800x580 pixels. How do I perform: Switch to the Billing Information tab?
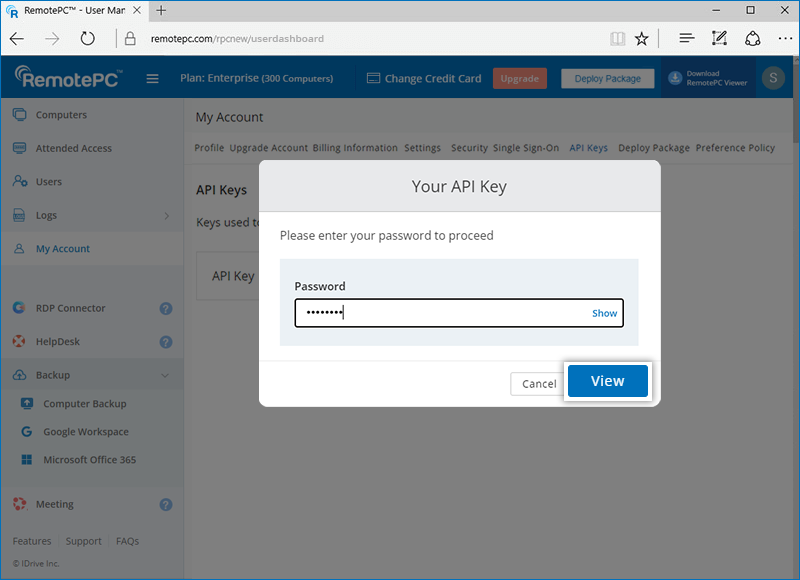point(355,148)
